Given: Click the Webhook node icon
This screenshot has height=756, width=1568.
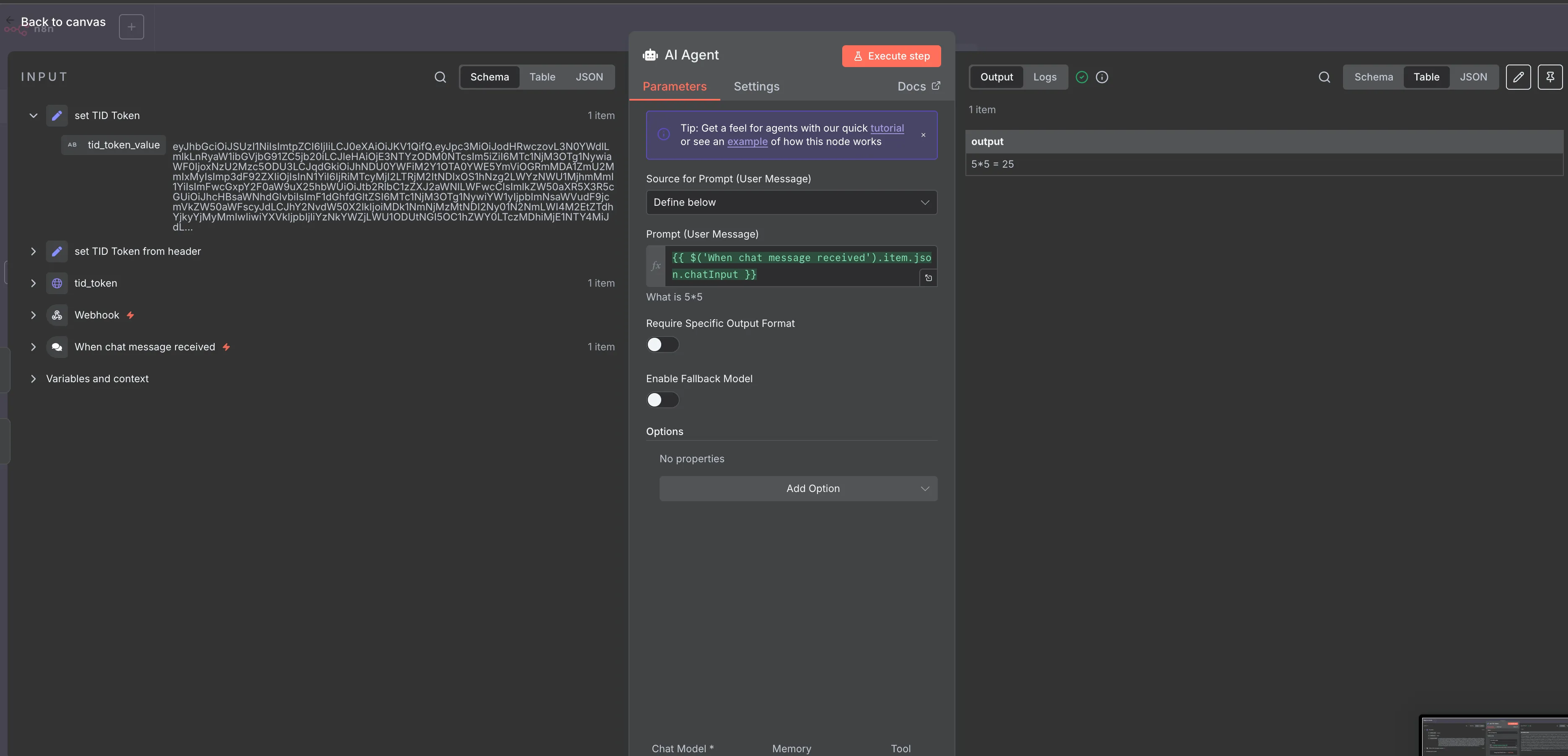Looking at the screenshot, I should click(57, 315).
